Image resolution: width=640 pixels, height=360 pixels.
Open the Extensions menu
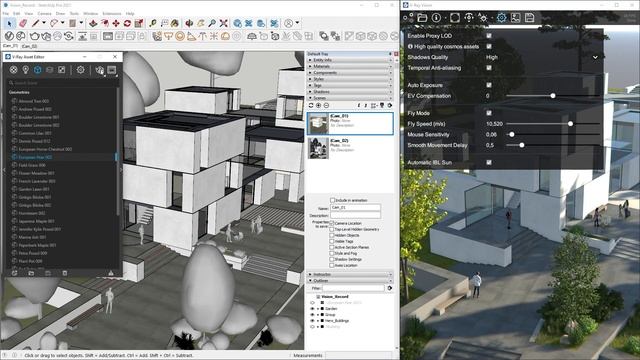112,13
